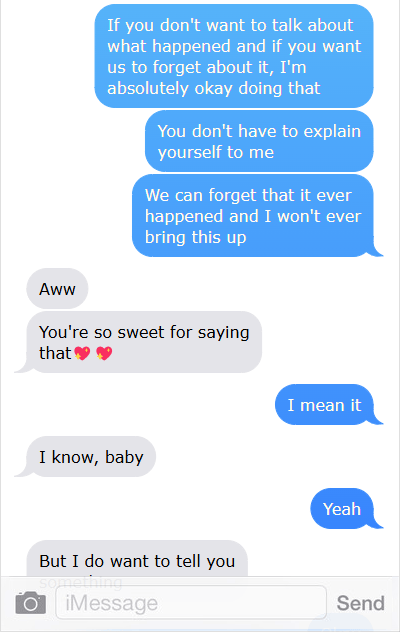Tap the Send button
This screenshot has width=400, height=632.
click(x=360, y=603)
